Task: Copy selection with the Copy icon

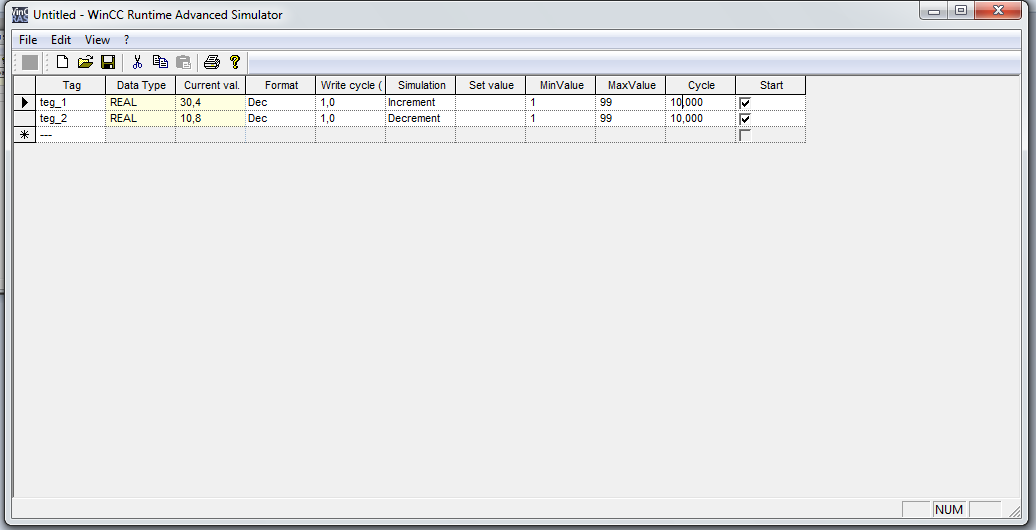Action: point(160,62)
